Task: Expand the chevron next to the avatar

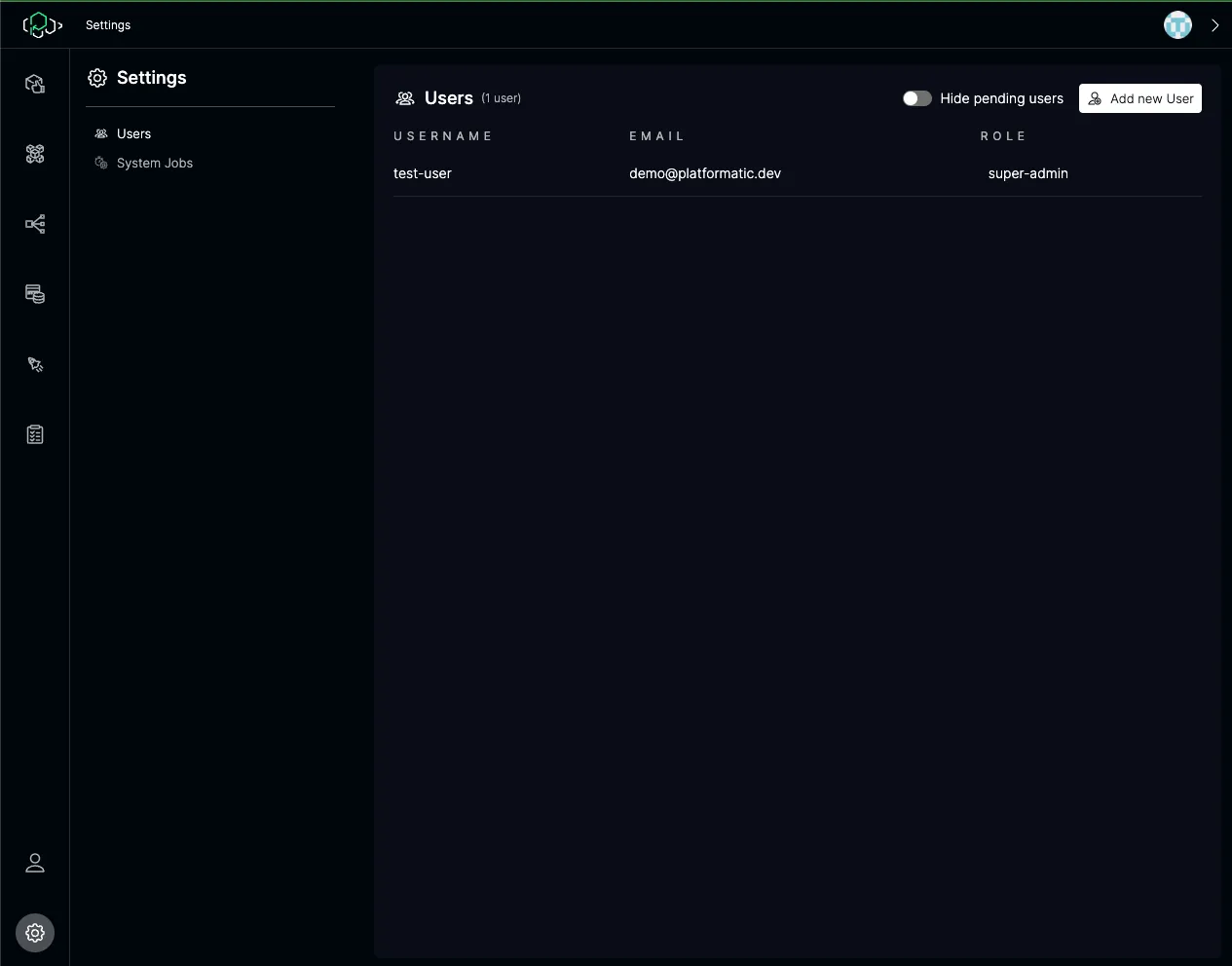Action: click(1214, 25)
